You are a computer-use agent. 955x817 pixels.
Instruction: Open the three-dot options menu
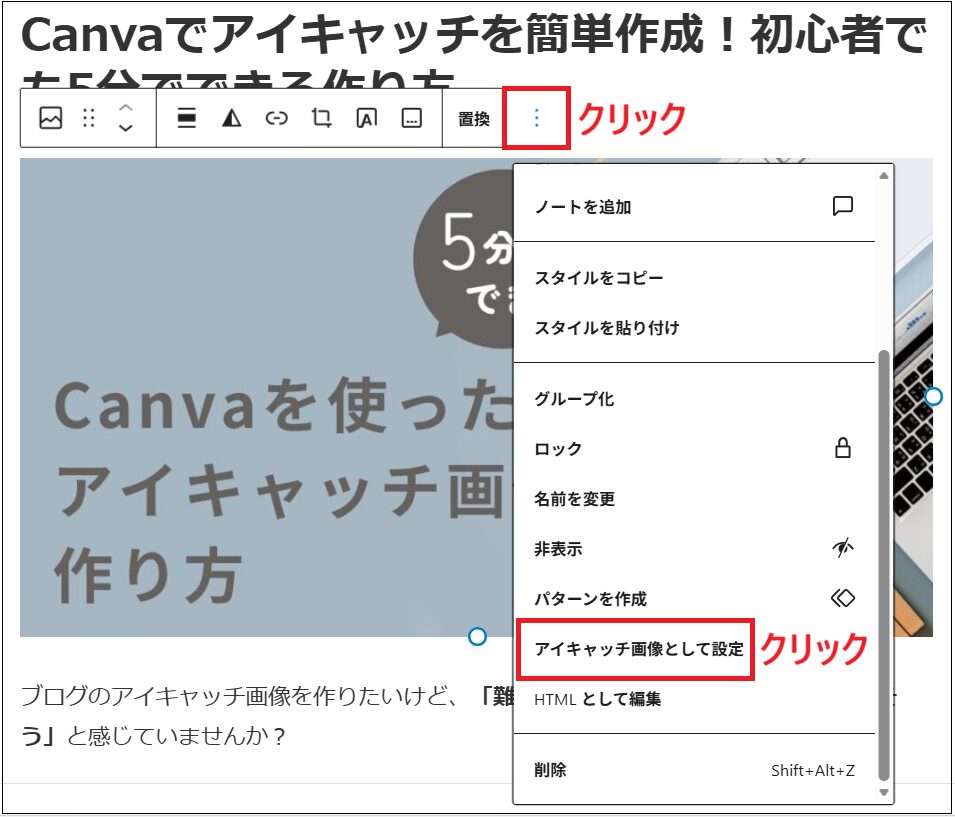point(537,118)
